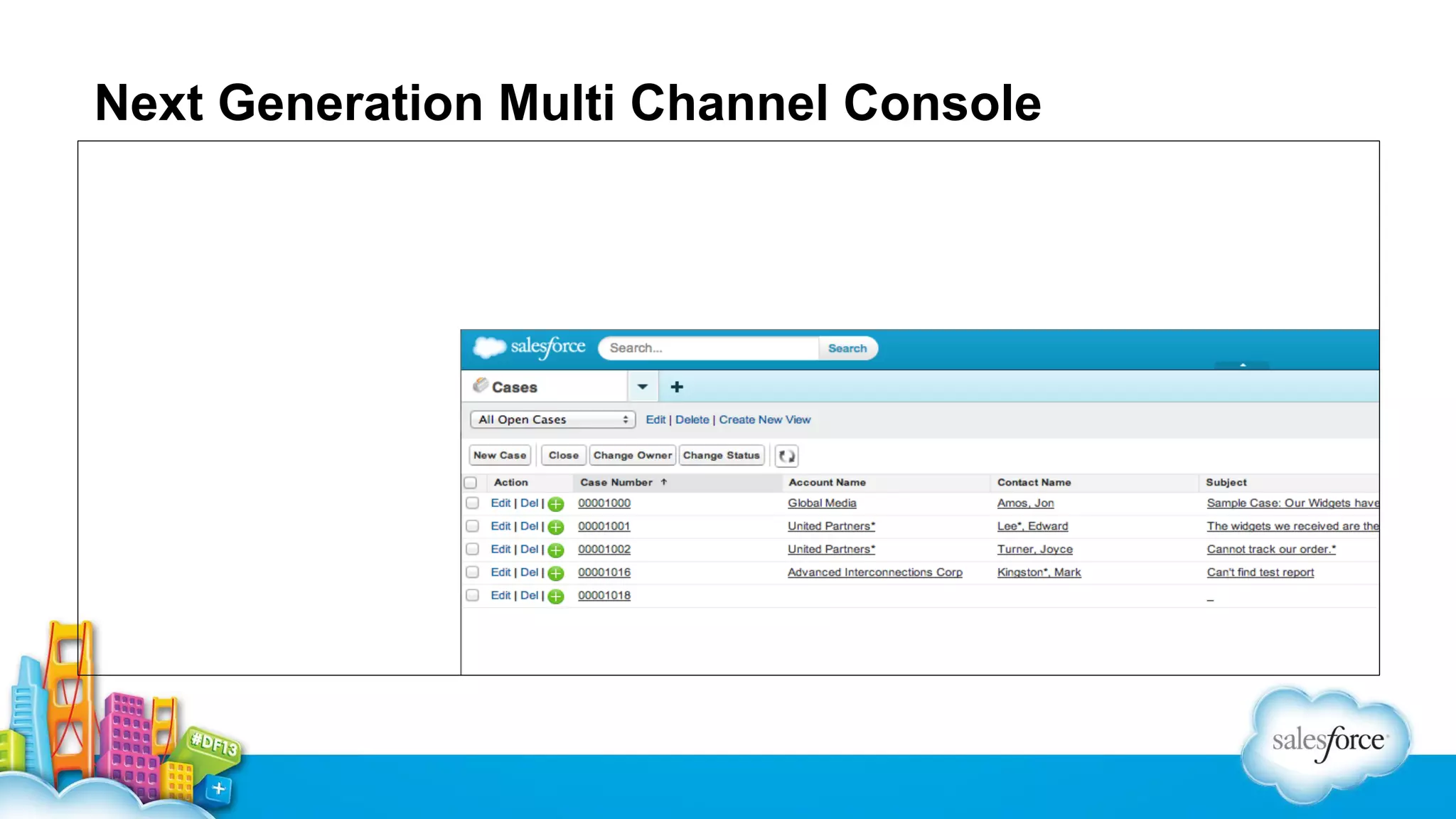Click the Salesforce cloud logo in the slide footer

(1327, 744)
